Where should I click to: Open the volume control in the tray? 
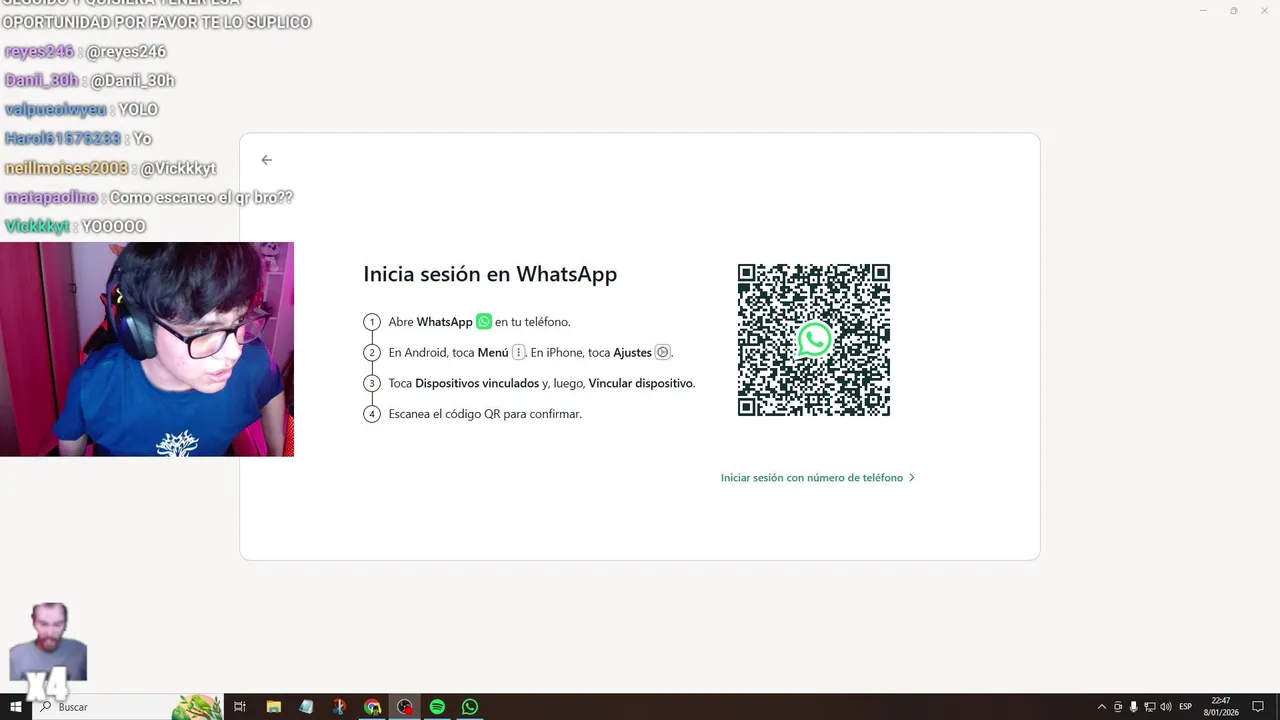(1166, 707)
